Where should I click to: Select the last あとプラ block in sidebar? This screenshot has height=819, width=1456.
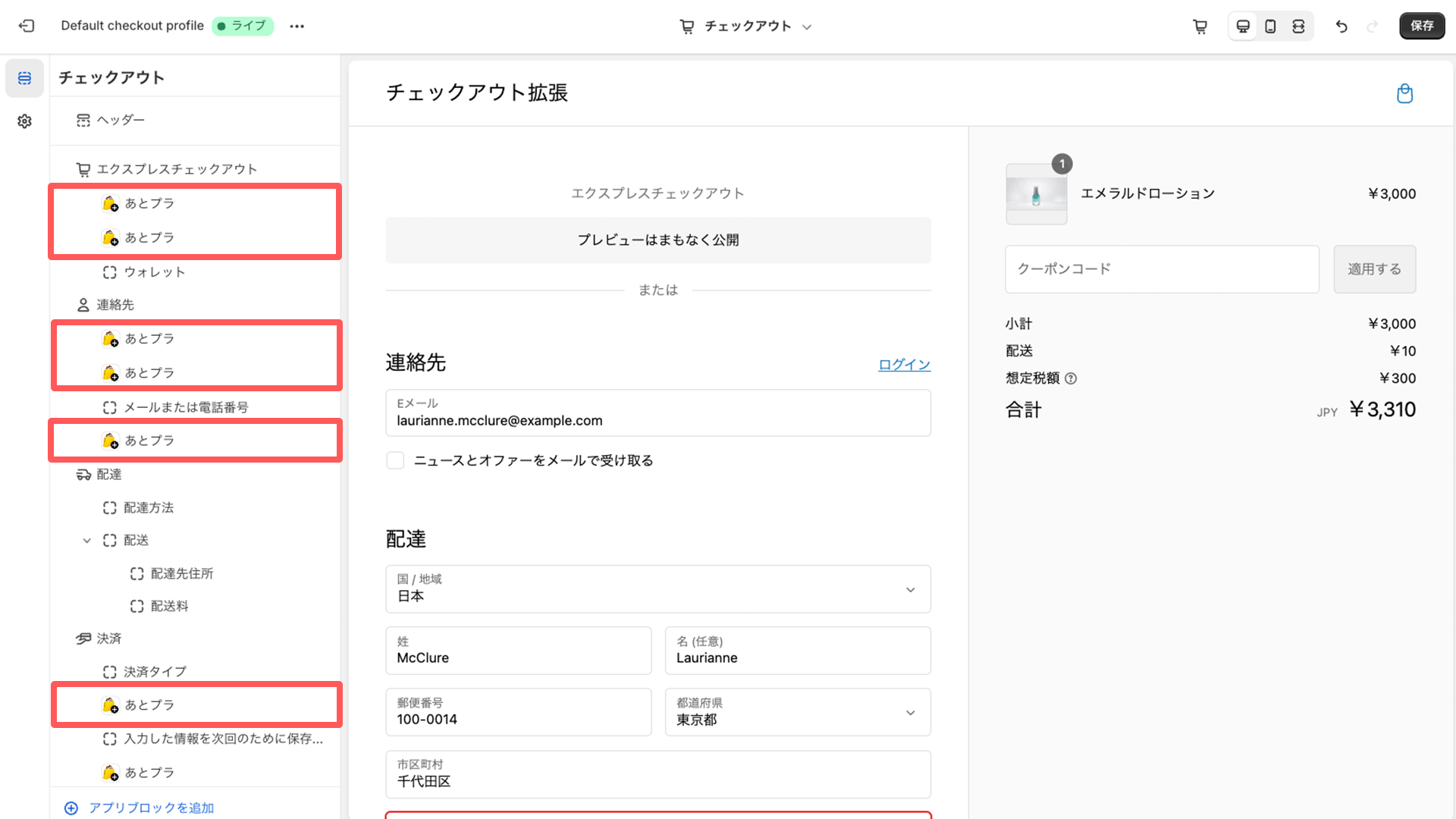click(195, 772)
